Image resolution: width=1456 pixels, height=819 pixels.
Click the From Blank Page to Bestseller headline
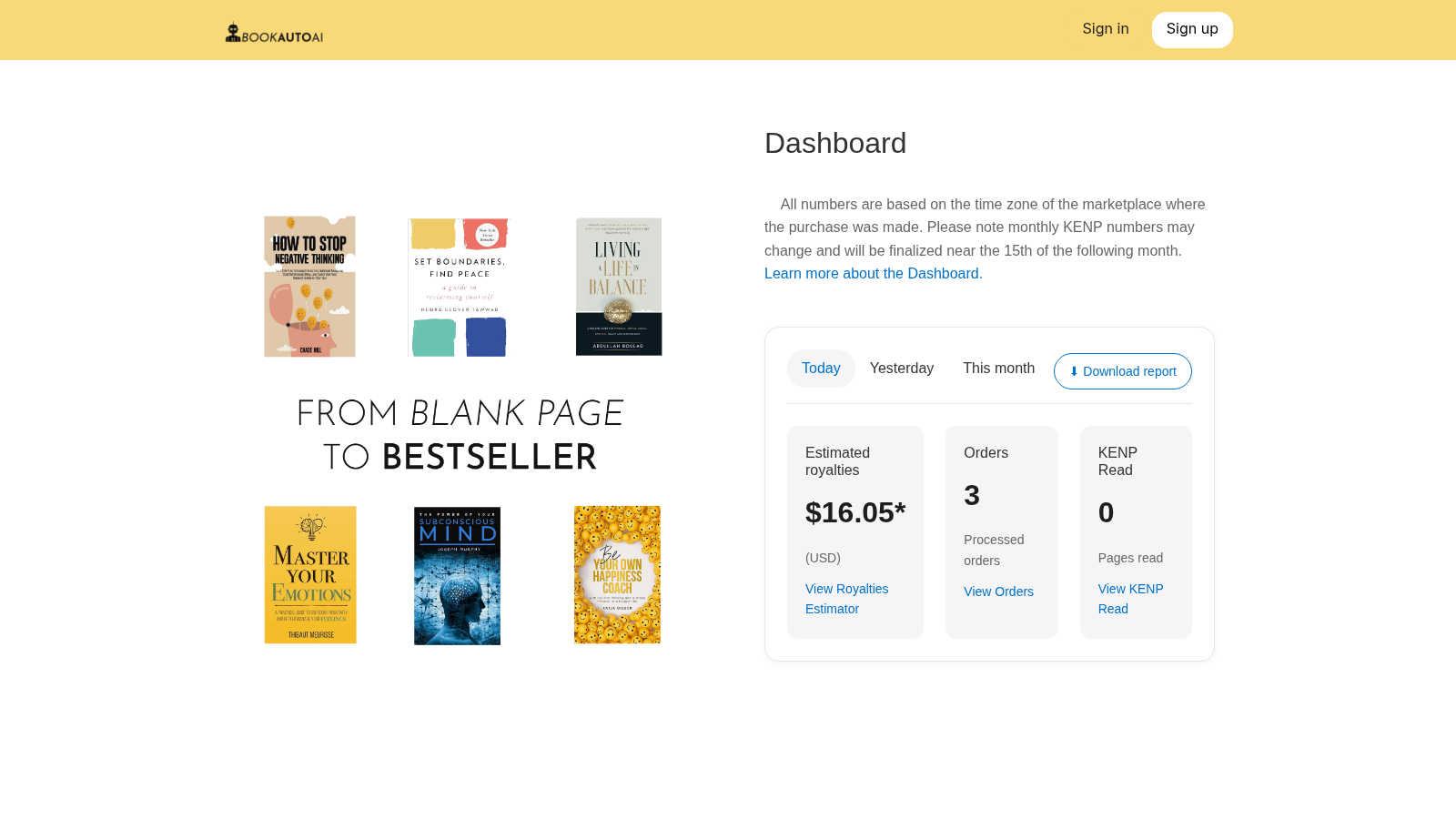(x=460, y=435)
